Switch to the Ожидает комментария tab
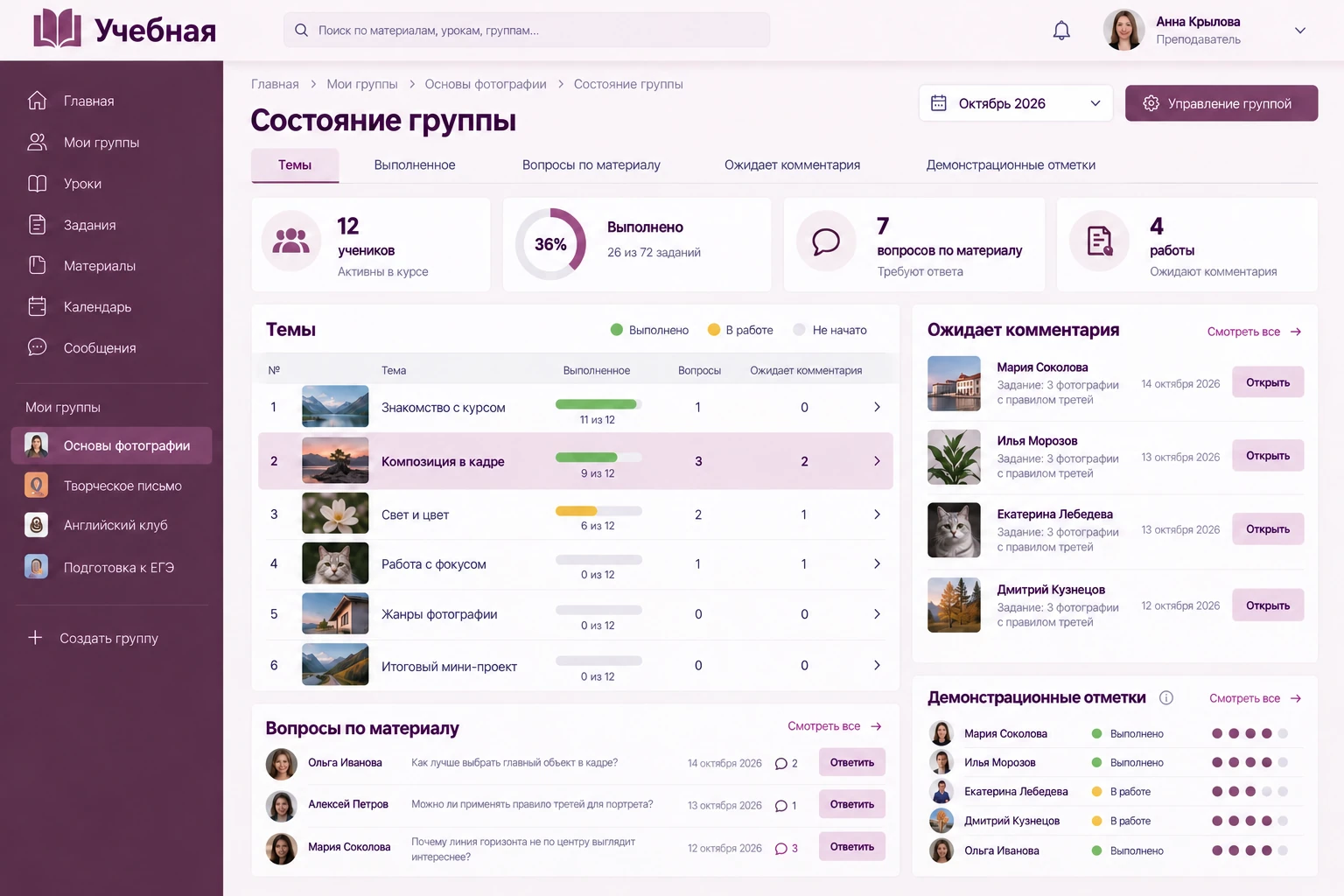 point(792,164)
